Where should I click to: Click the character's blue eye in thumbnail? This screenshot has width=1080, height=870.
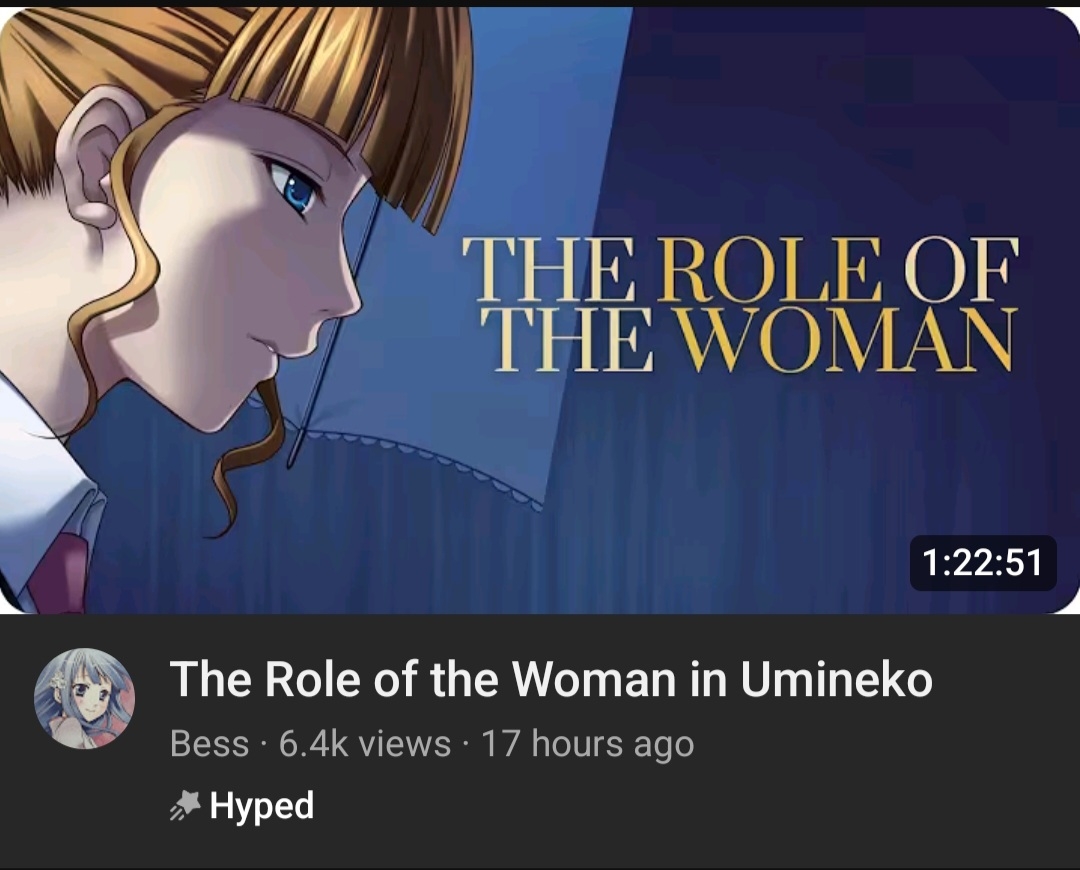coord(296,189)
